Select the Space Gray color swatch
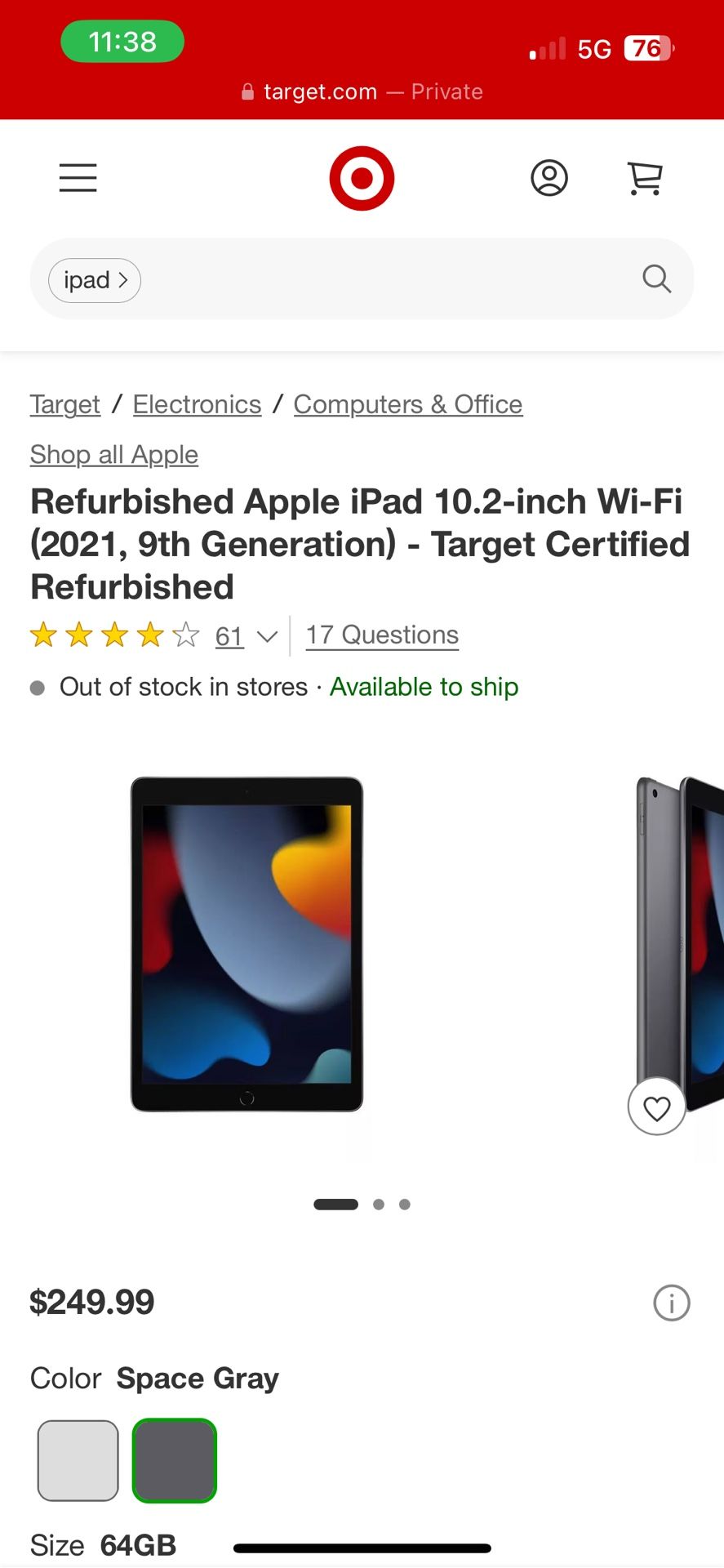The image size is (724, 1568). pos(174,1461)
